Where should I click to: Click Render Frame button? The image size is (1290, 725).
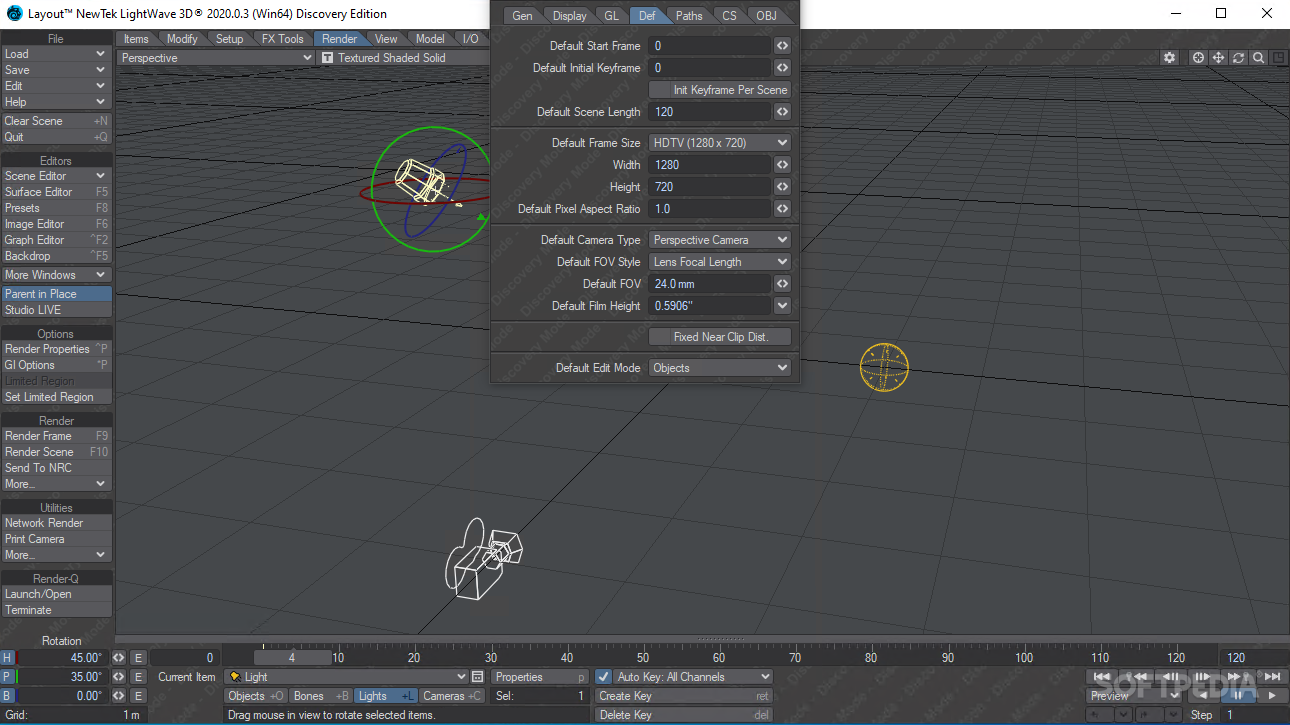[x=56, y=436]
